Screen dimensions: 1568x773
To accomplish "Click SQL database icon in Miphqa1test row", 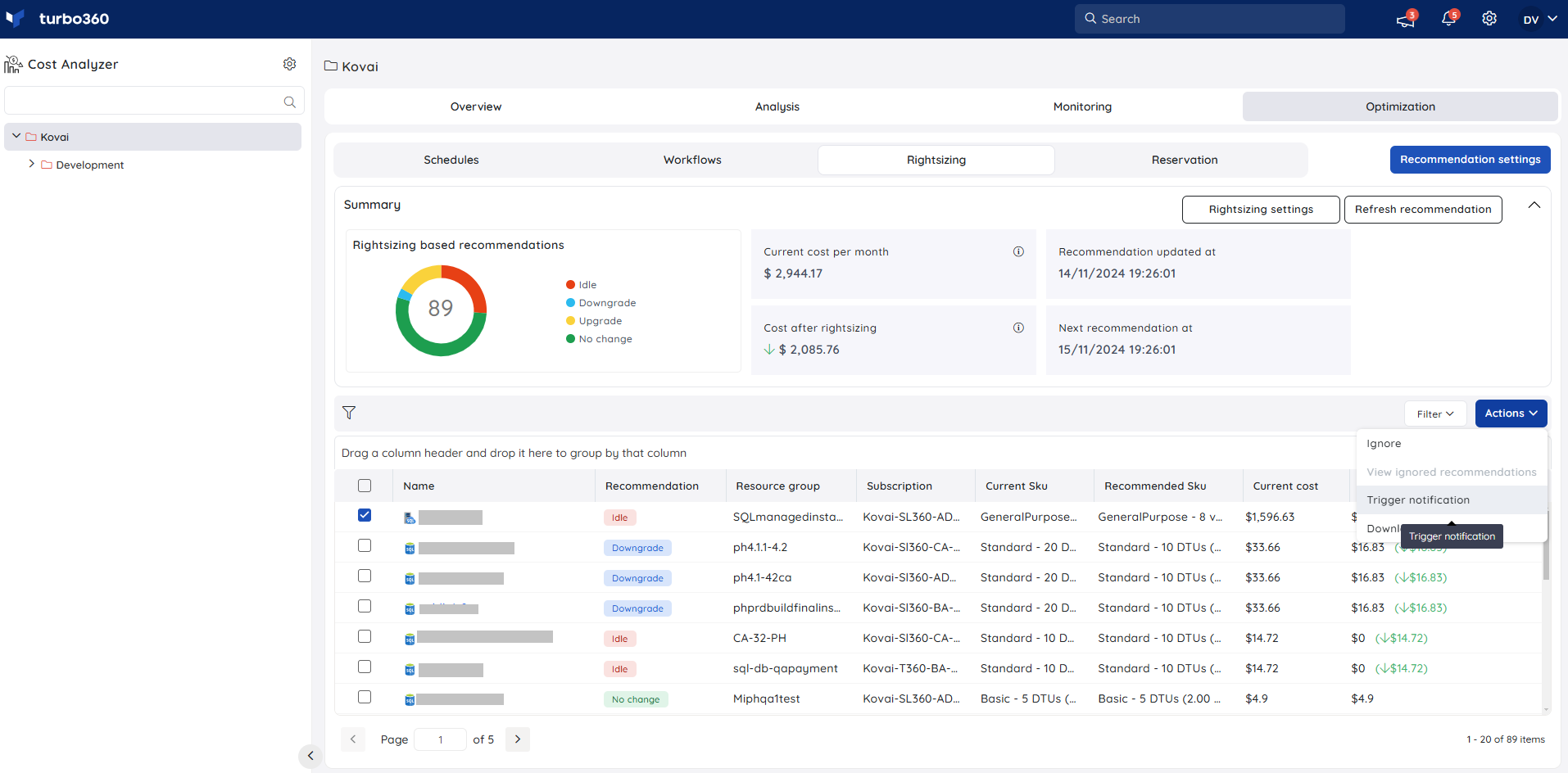I will (x=410, y=699).
